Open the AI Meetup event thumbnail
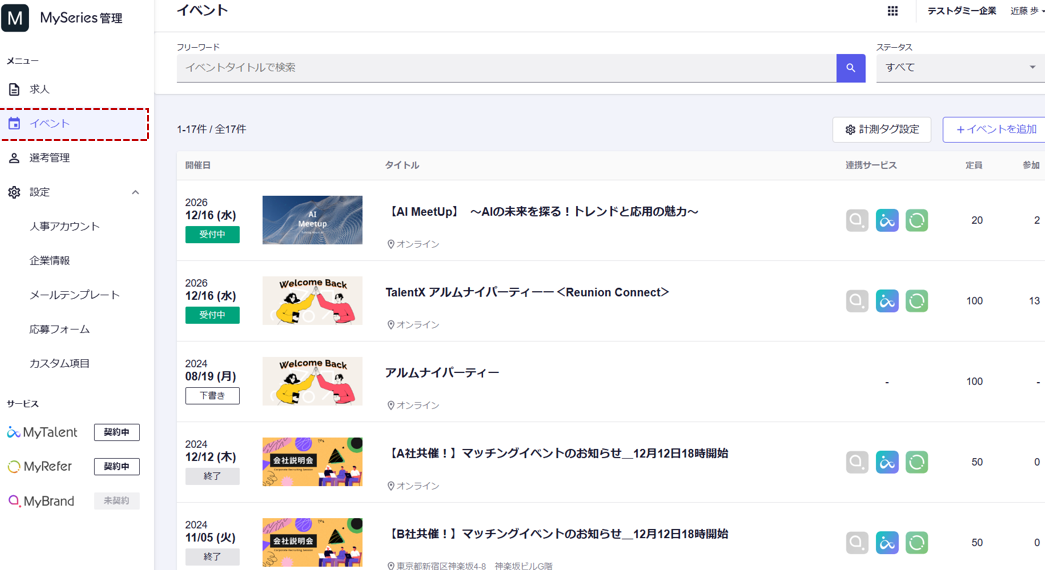The height and width of the screenshot is (570, 1045). (312, 220)
